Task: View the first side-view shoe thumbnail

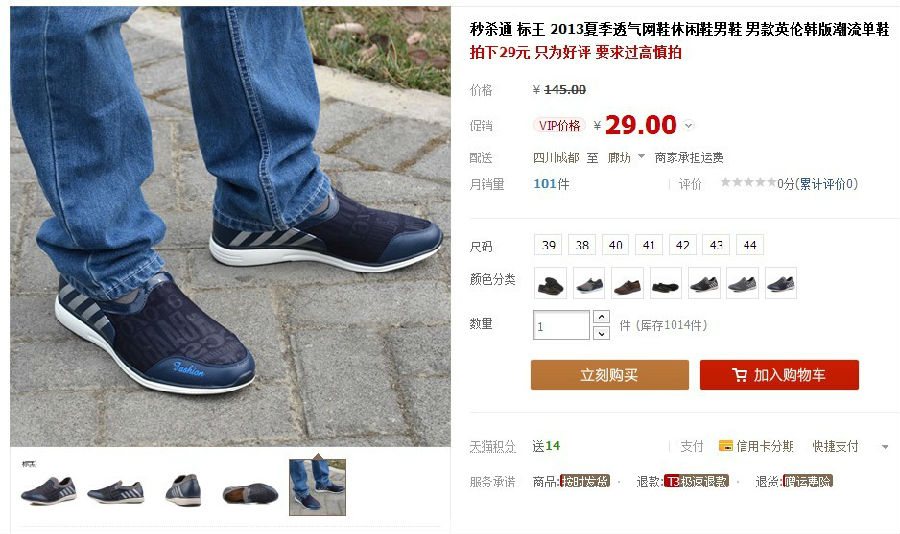Action: click(x=49, y=490)
